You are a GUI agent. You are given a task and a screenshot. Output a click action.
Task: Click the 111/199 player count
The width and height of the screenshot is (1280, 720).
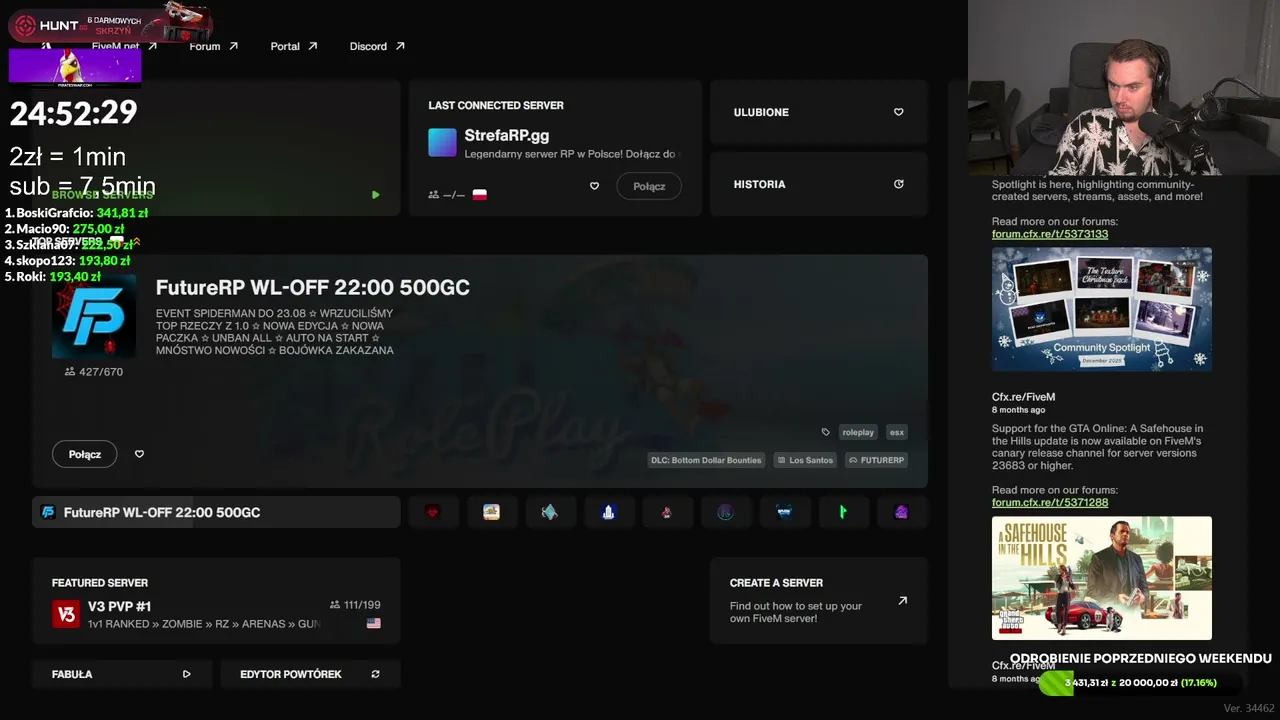click(x=355, y=605)
